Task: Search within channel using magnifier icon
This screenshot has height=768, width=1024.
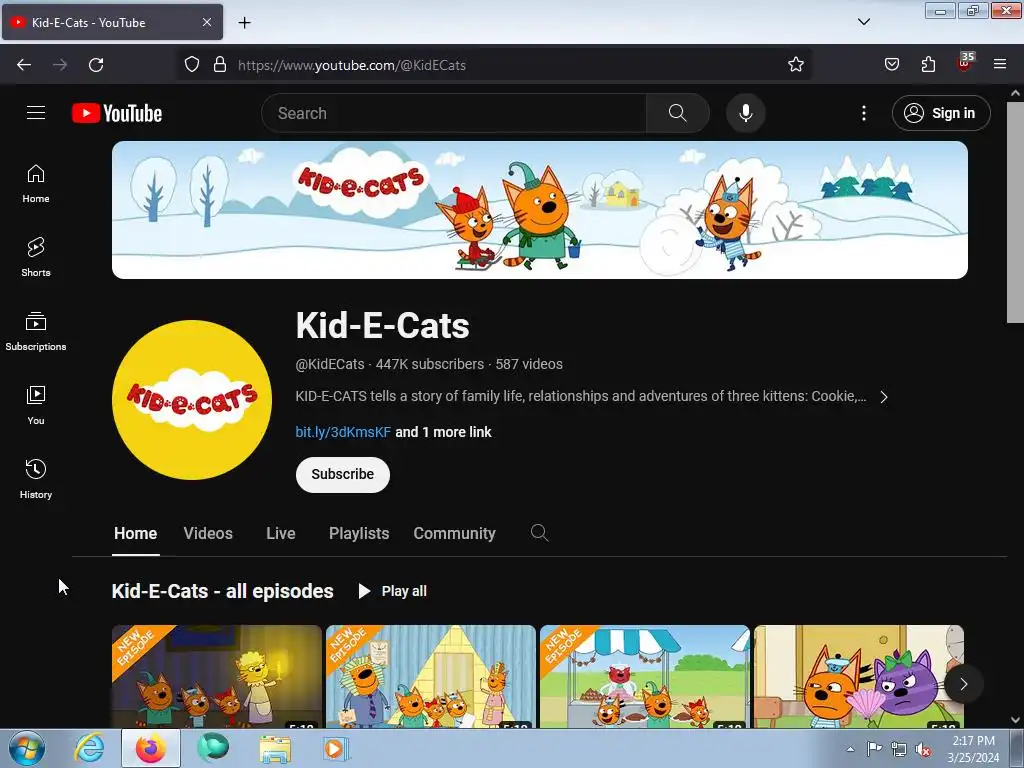Action: tap(539, 533)
